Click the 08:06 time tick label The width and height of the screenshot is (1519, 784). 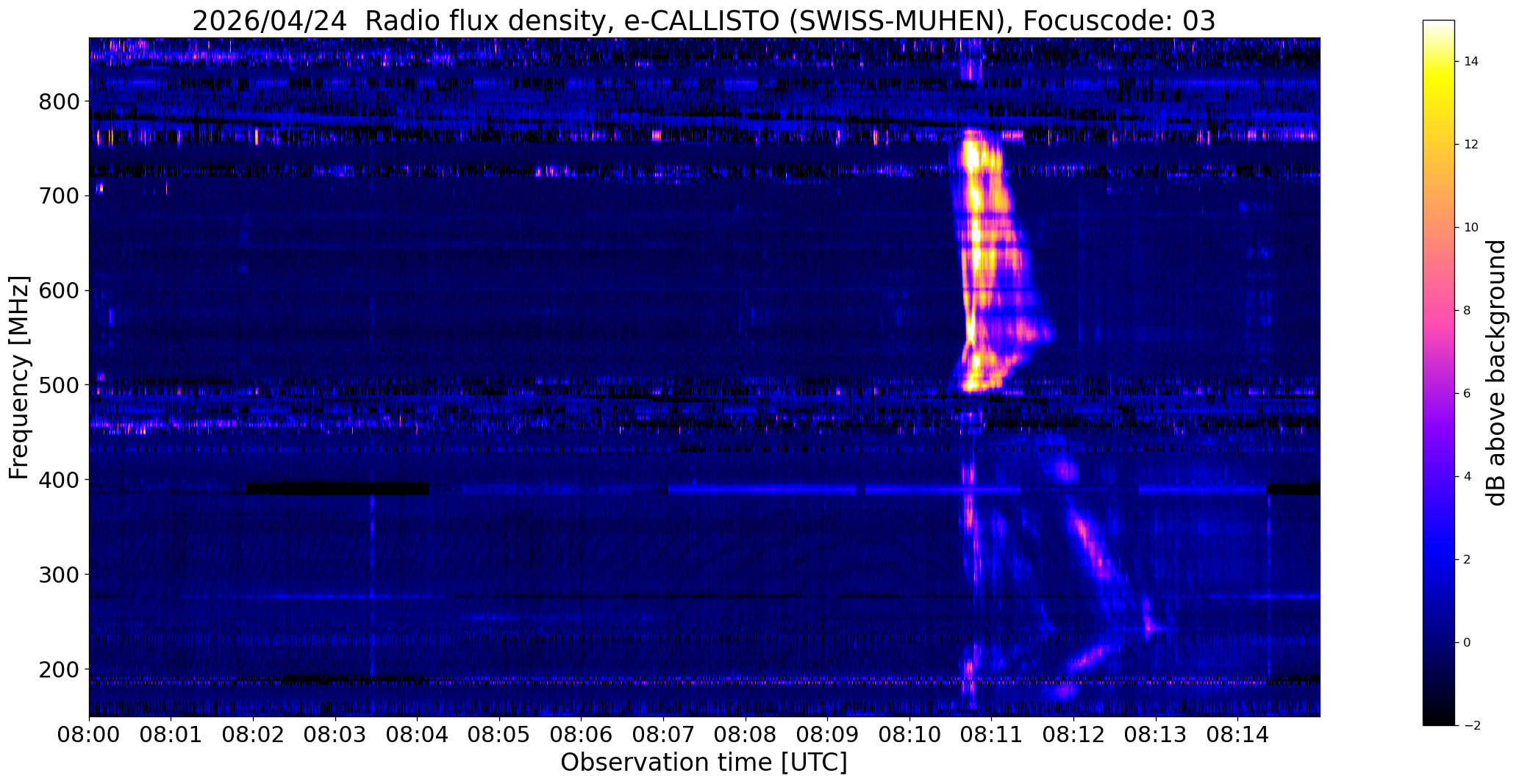tap(582, 735)
